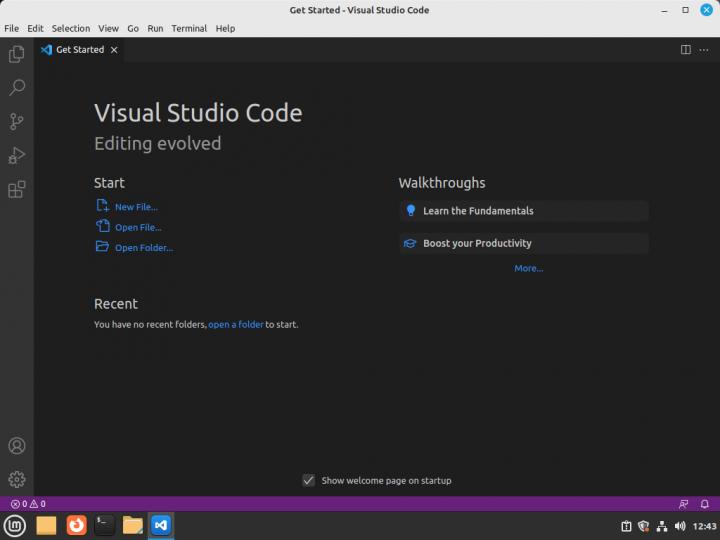Open the Run and Debug view

[16, 155]
